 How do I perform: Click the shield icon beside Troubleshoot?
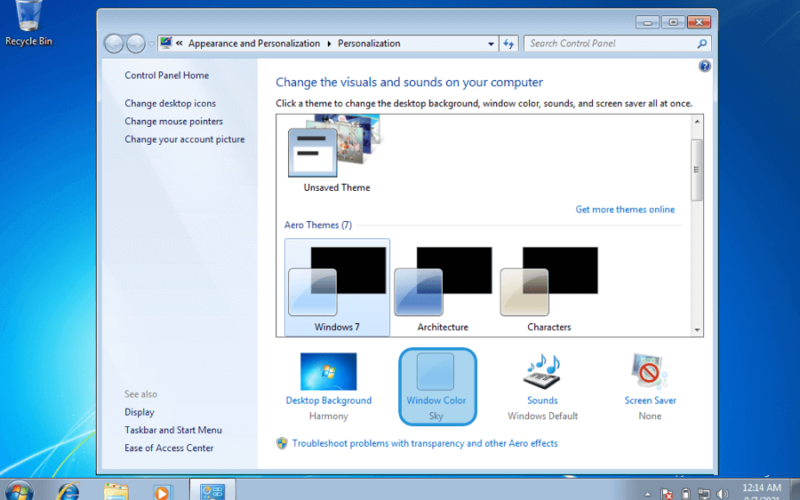tap(282, 443)
